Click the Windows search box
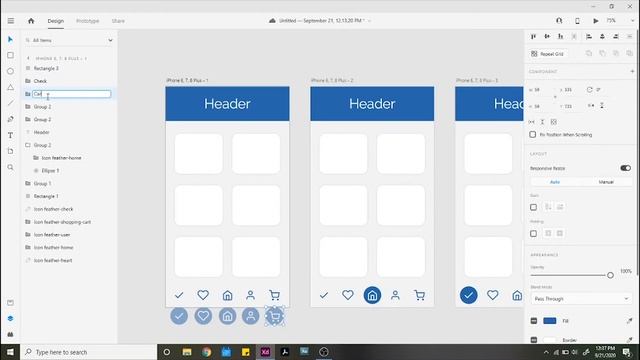Image resolution: width=640 pixels, height=360 pixels. click(89, 352)
